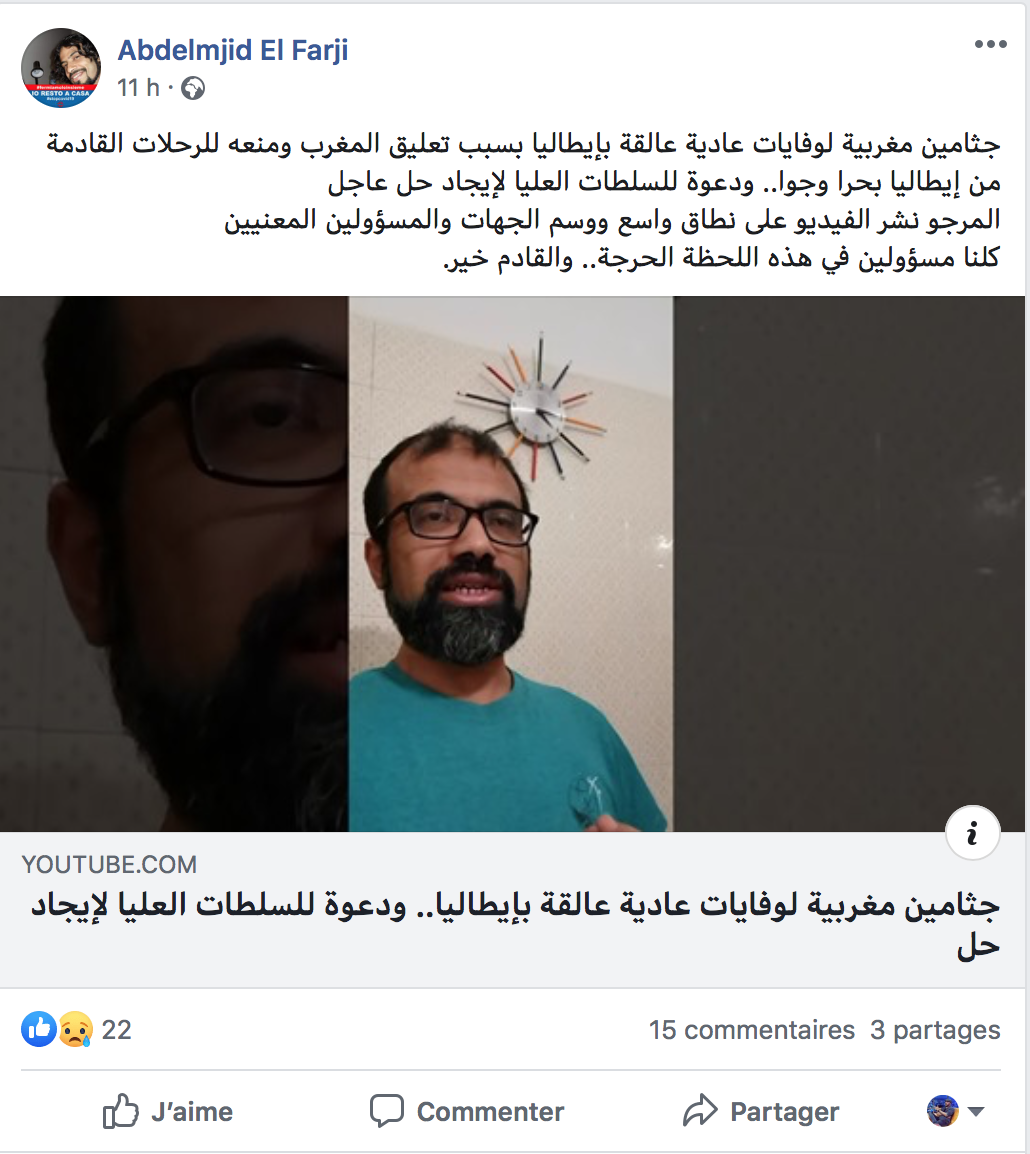This screenshot has height=1154, width=1030.
Task: Click the share arrow icon beside Partager
Action: 700,1111
